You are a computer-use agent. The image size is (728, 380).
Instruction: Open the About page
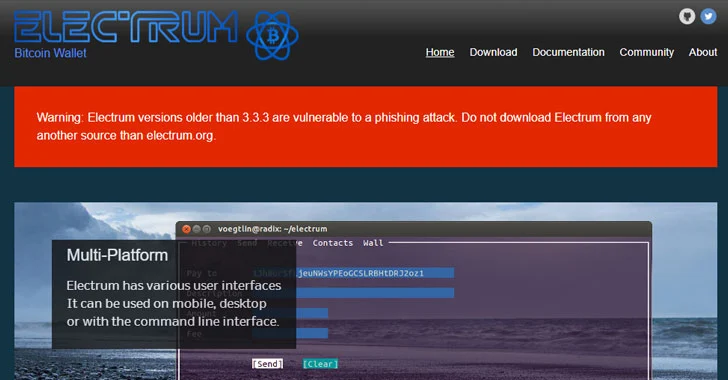703,52
